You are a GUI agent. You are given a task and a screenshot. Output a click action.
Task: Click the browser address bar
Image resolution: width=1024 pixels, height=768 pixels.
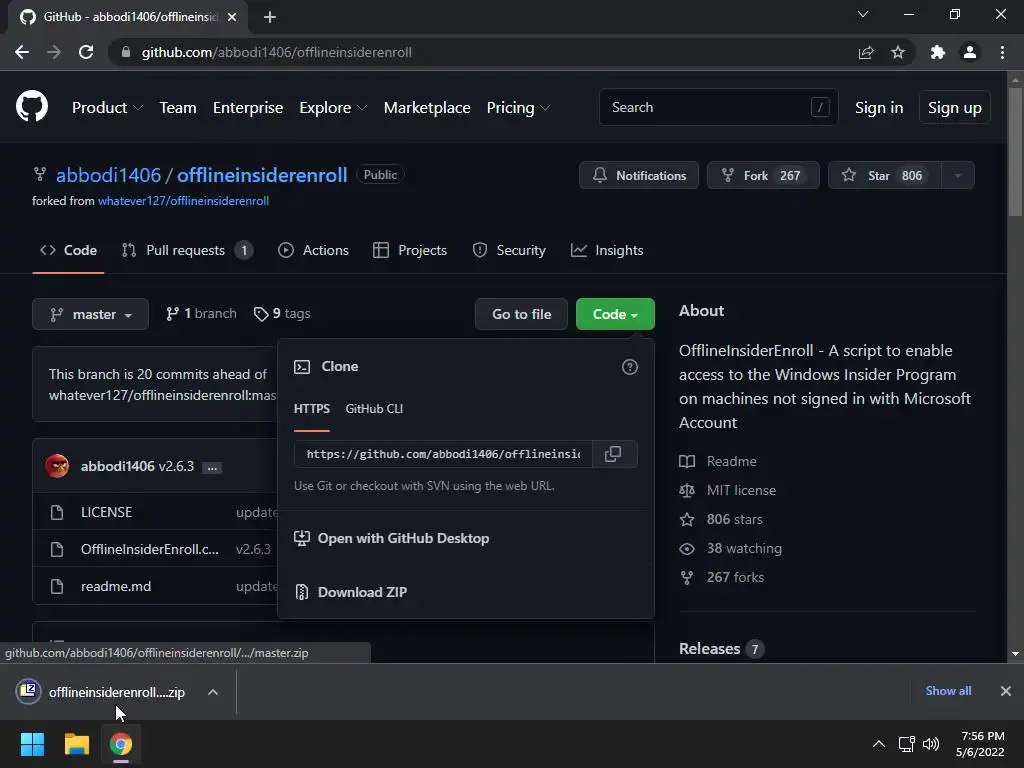[483, 52]
